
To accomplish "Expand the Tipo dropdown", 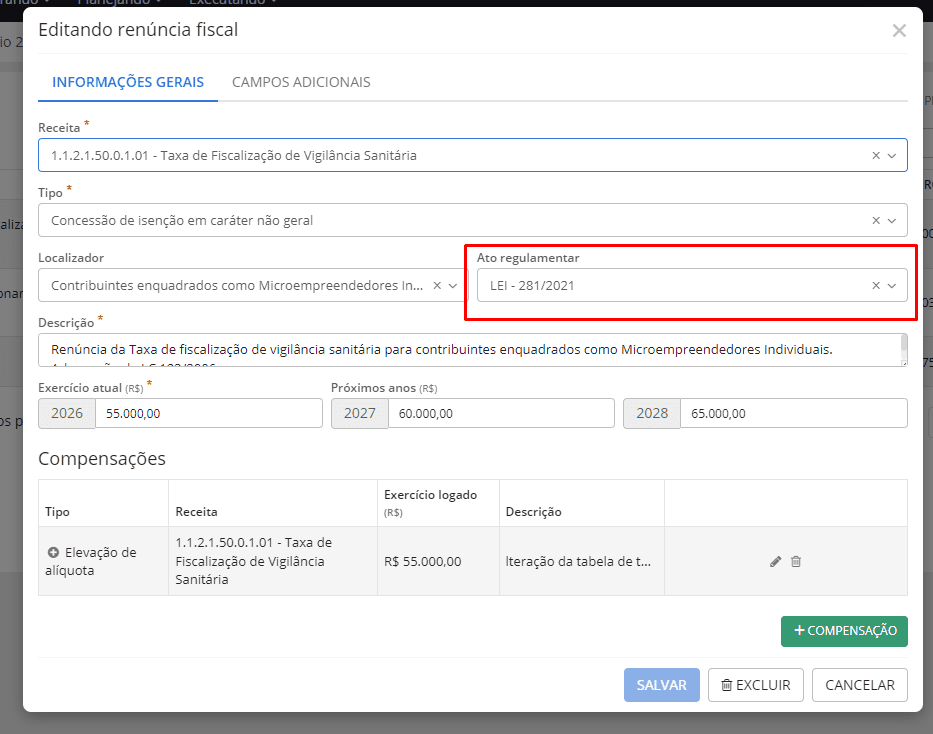I will coord(892,220).
